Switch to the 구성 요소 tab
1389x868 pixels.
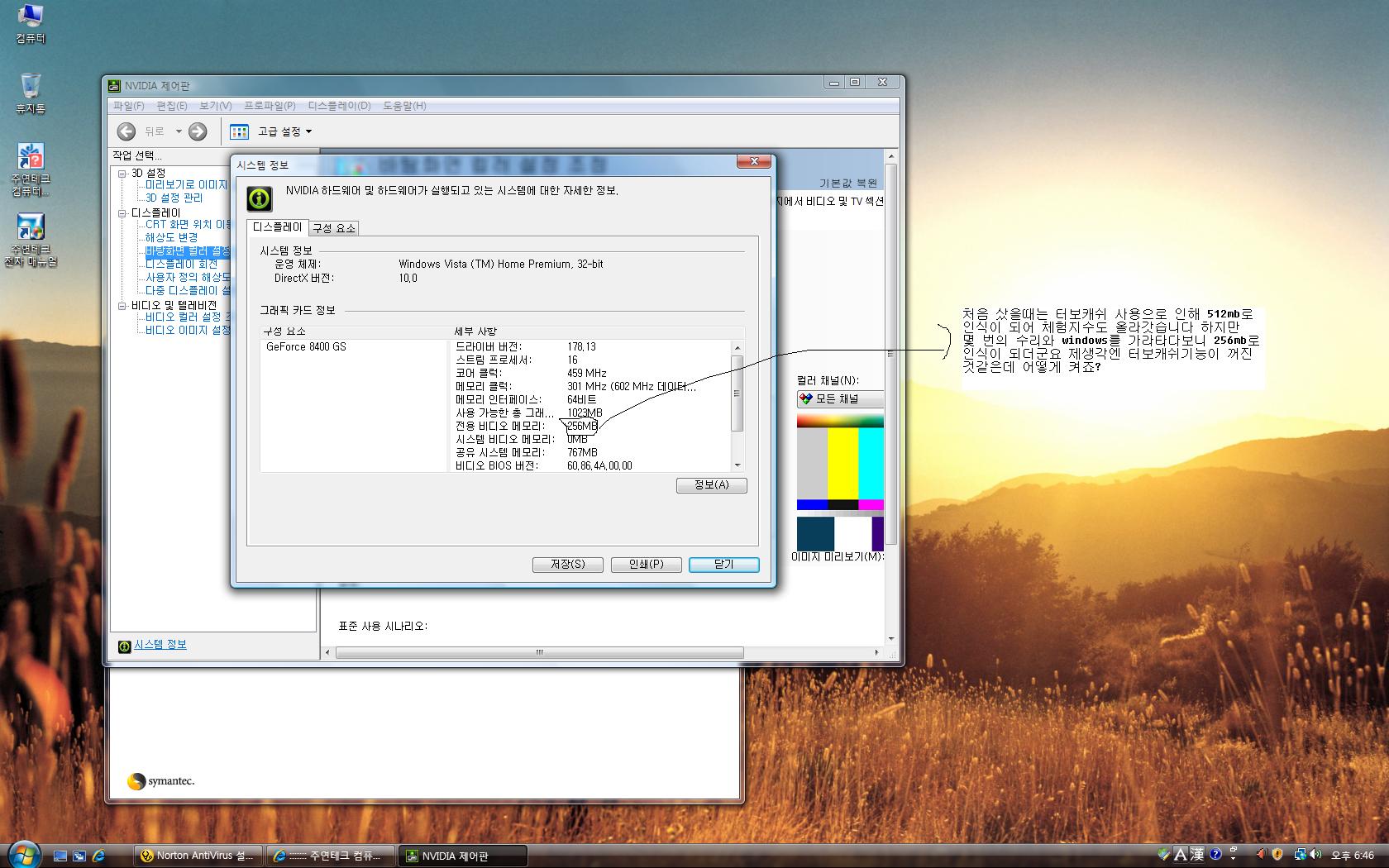pos(334,228)
